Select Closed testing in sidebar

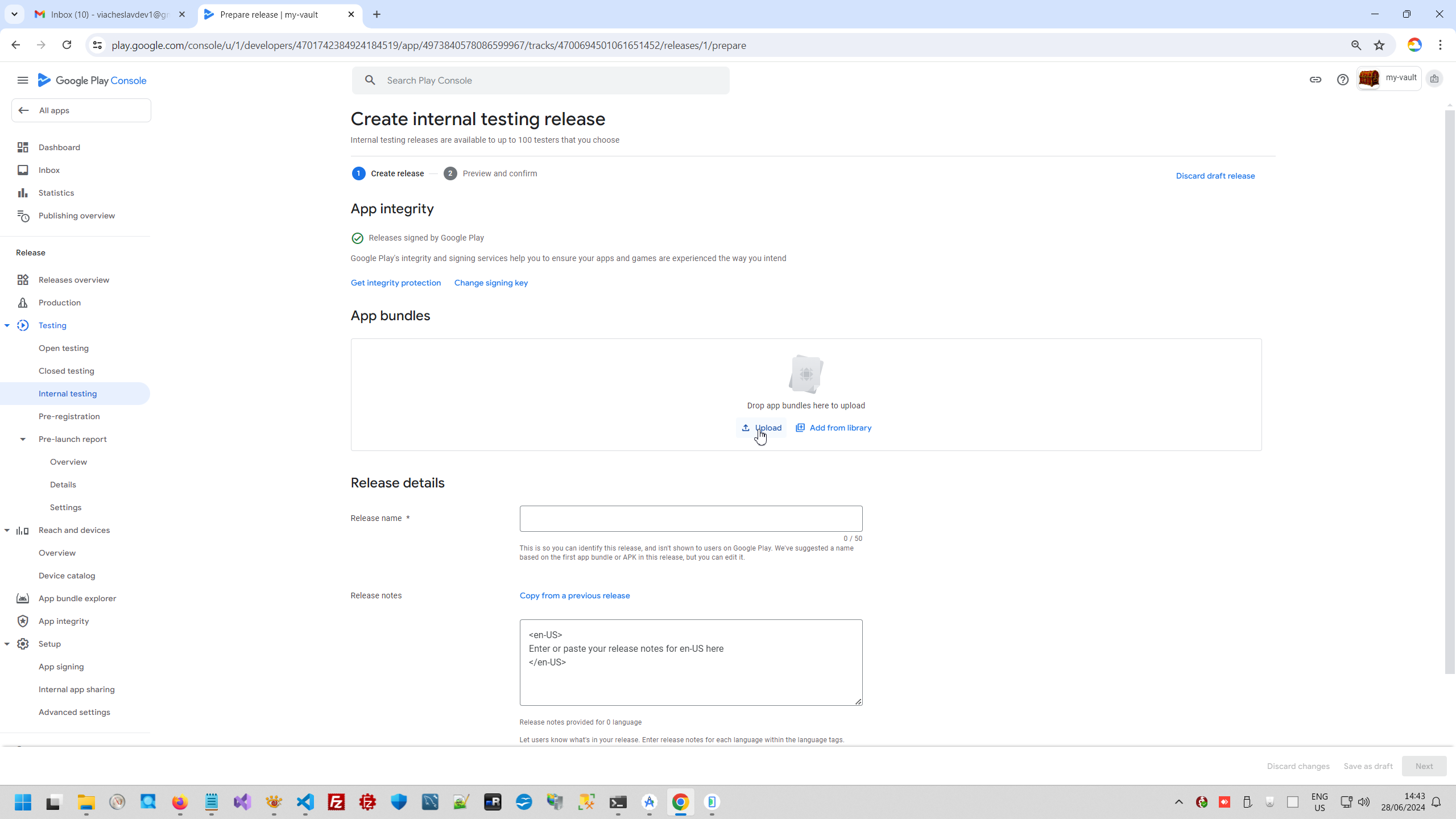[66, 371]
